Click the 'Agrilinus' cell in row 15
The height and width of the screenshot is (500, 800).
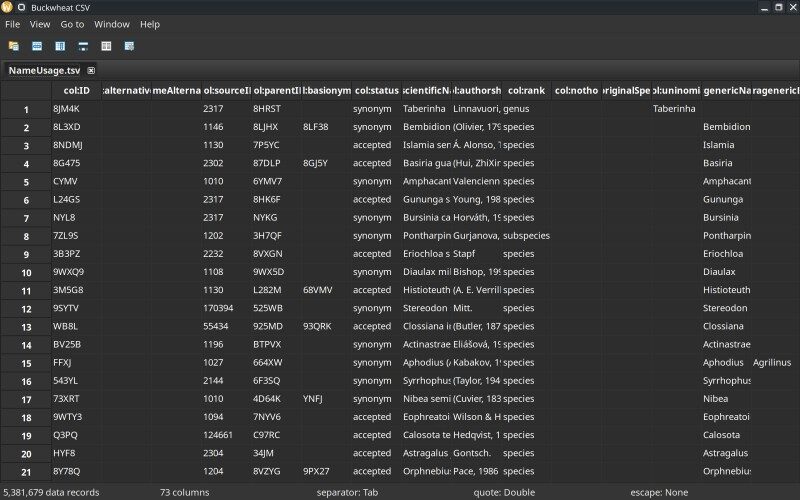point(776,362)
